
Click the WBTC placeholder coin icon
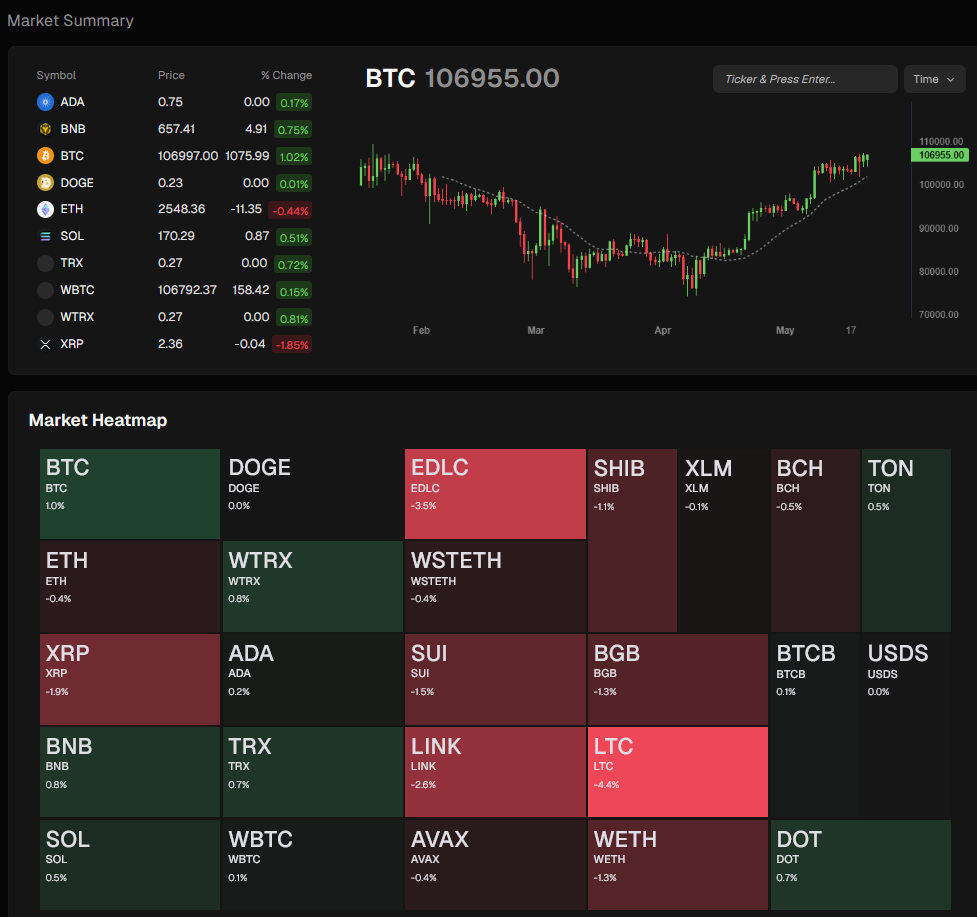pyautogui.click(x=45, y=290)
